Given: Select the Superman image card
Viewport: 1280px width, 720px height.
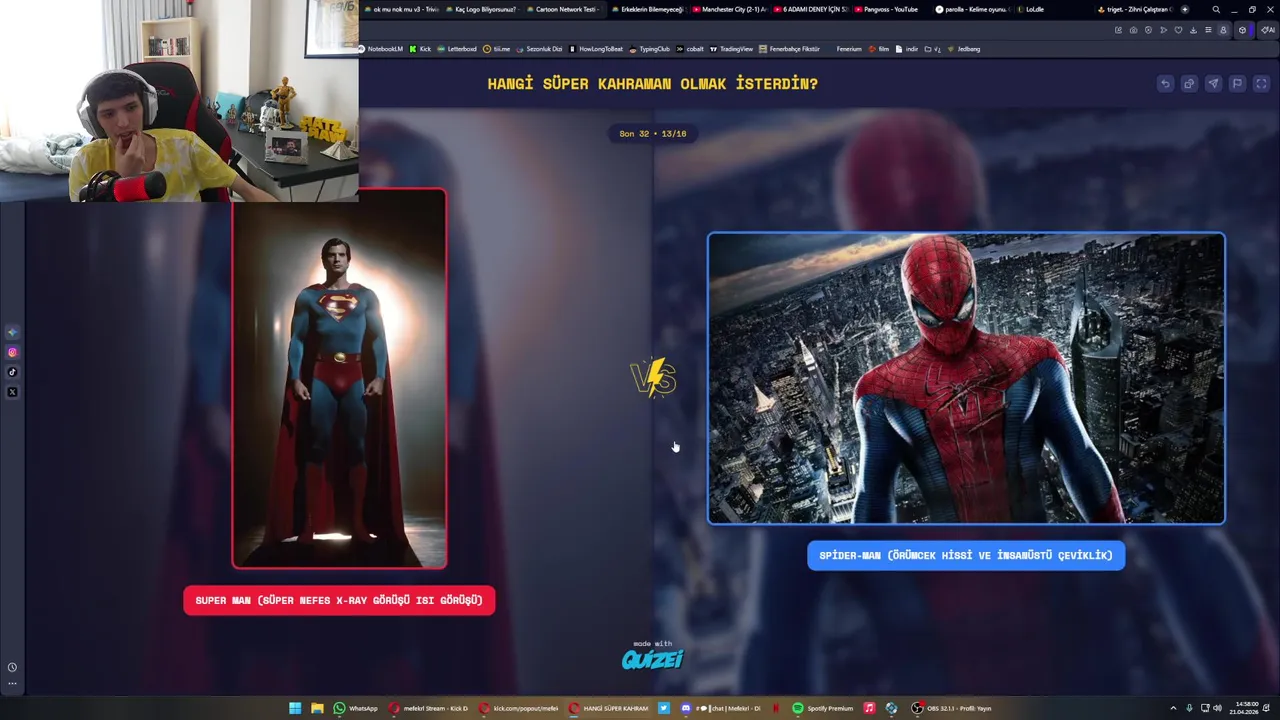Looking at the screenshot, I should 339,379.
